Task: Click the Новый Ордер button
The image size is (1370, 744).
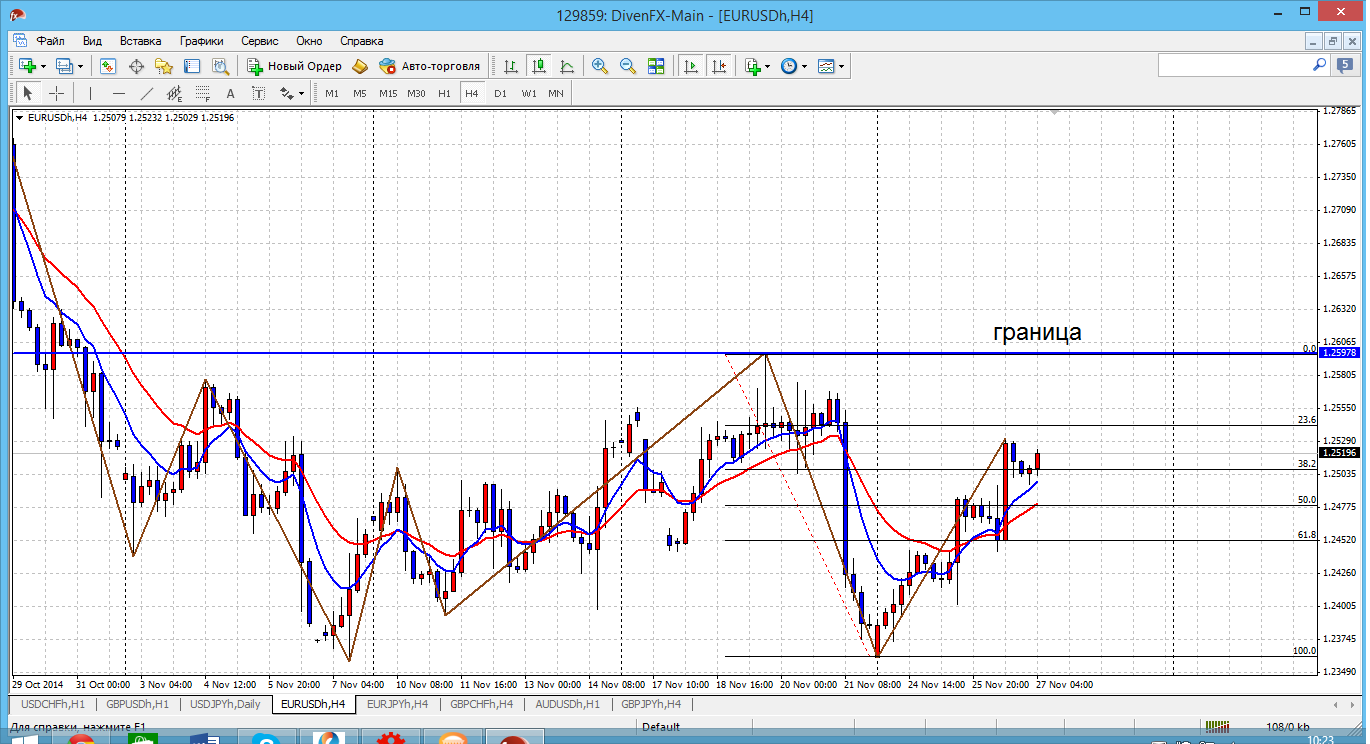Action: pos(295,66)
